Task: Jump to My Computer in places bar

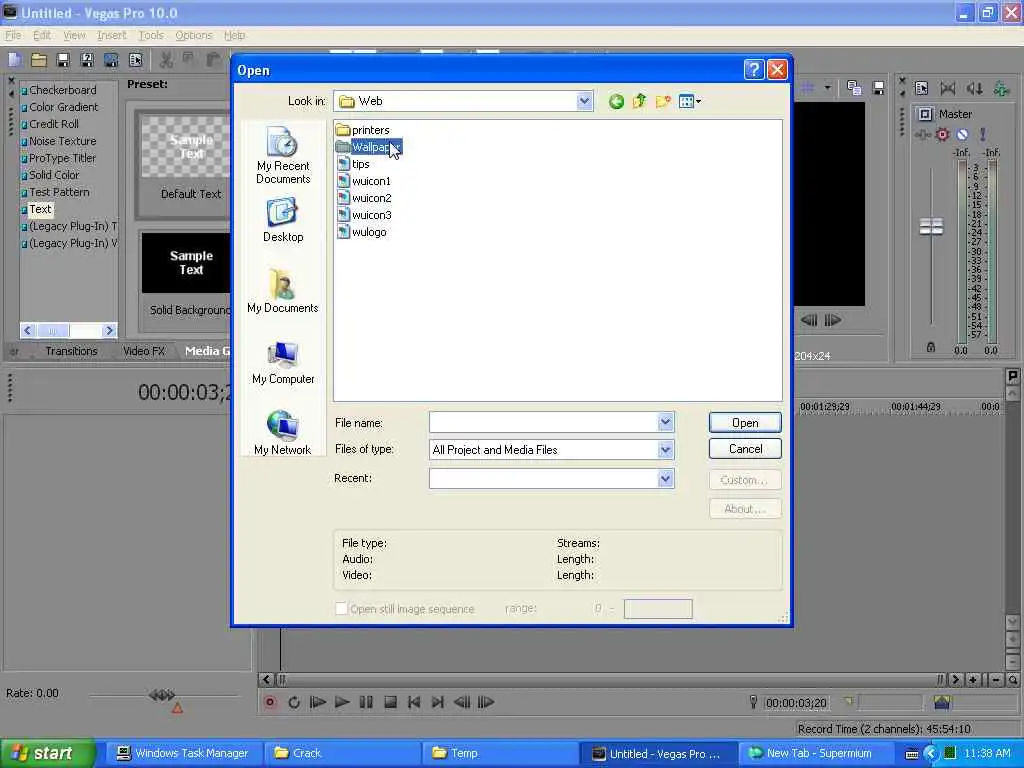Action: [283, 362]
